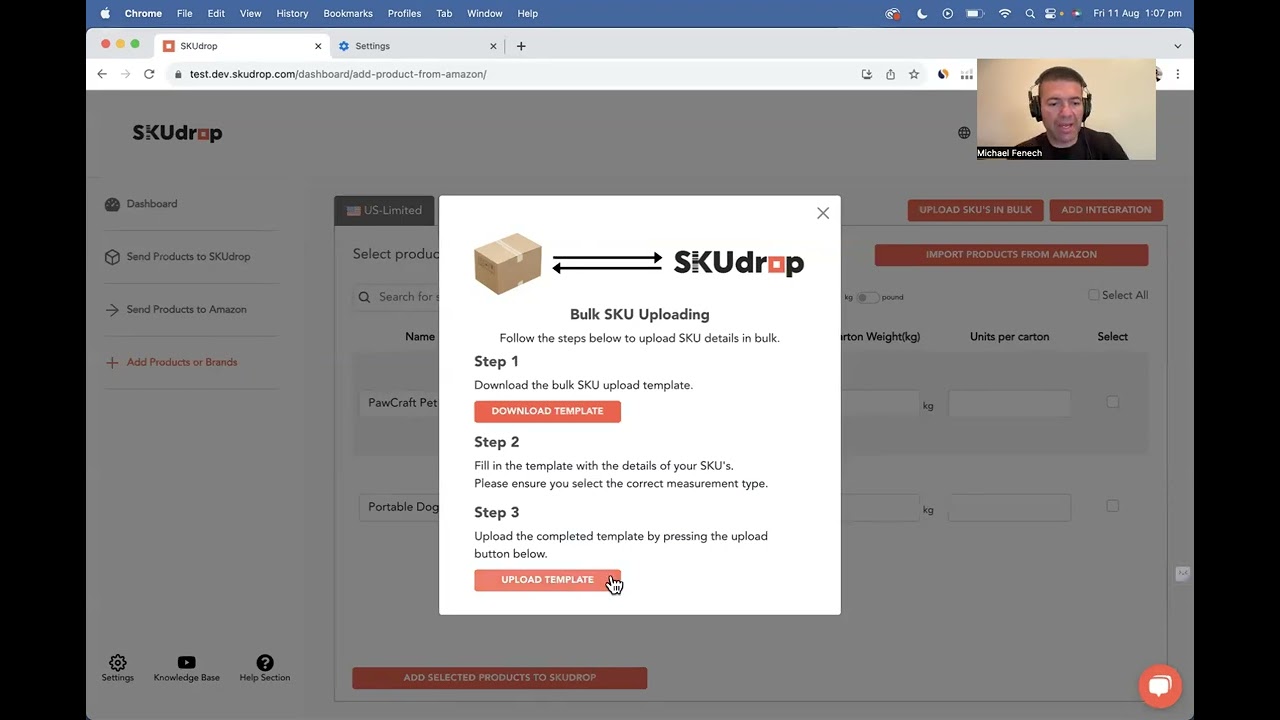Click Upload SKU's in Bulk button
This screenshot has height=720, width=1280.
(x=975, y=210)
